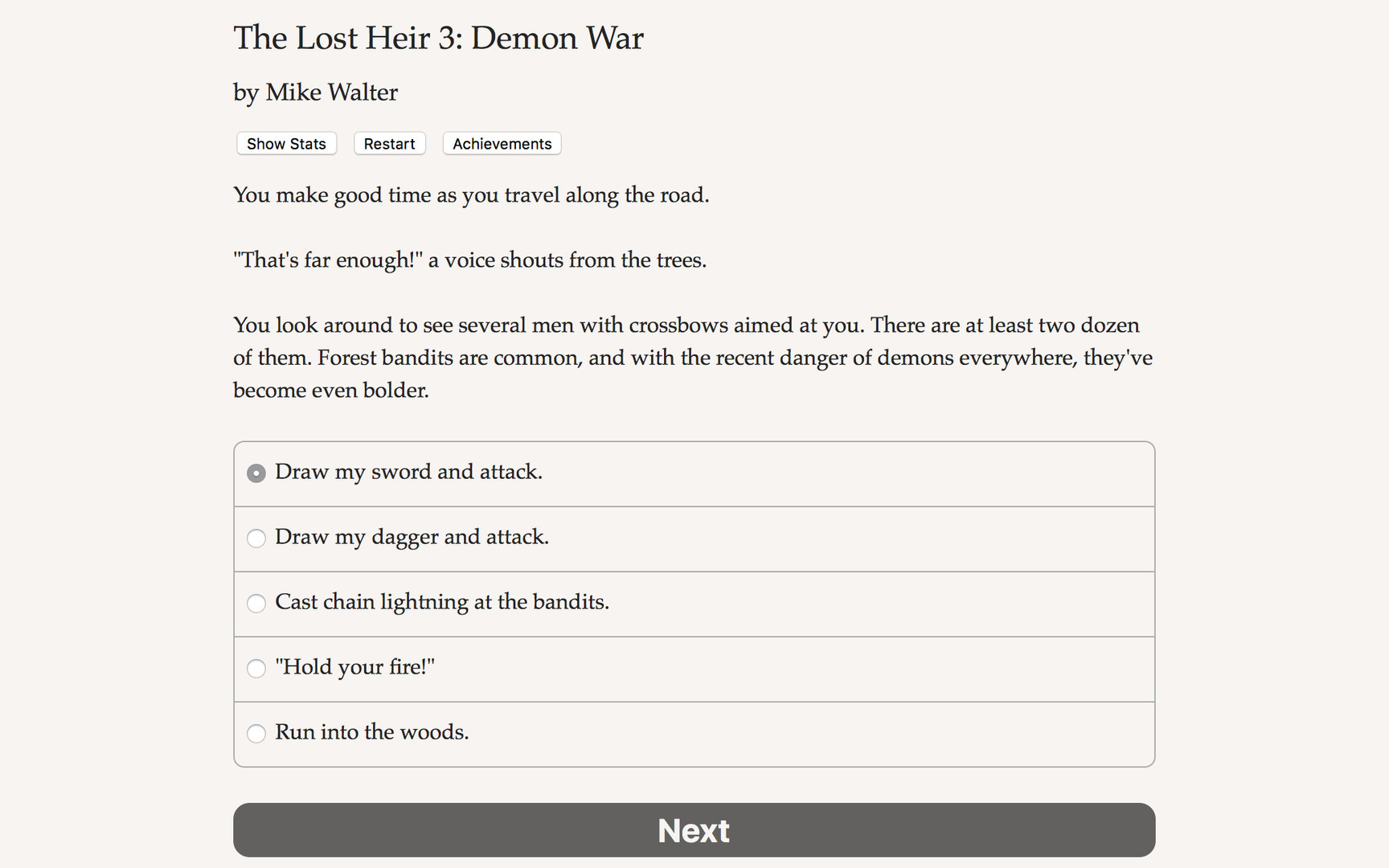1389x868 pixels.
Task: Click the radio circle beside the dagger option
Action: pos(256,538)
